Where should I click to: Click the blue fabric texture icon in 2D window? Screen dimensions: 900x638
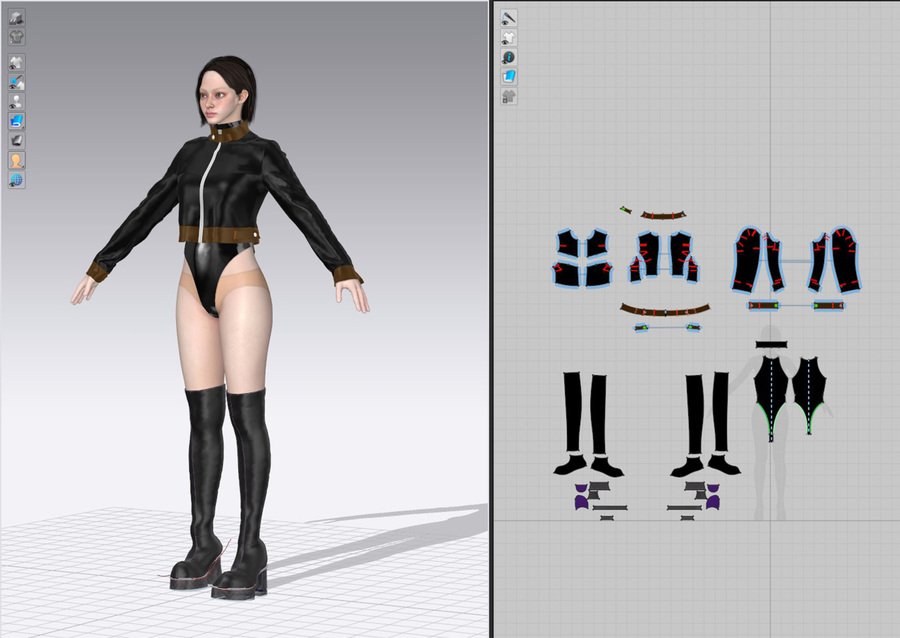[x=509, y=77]
